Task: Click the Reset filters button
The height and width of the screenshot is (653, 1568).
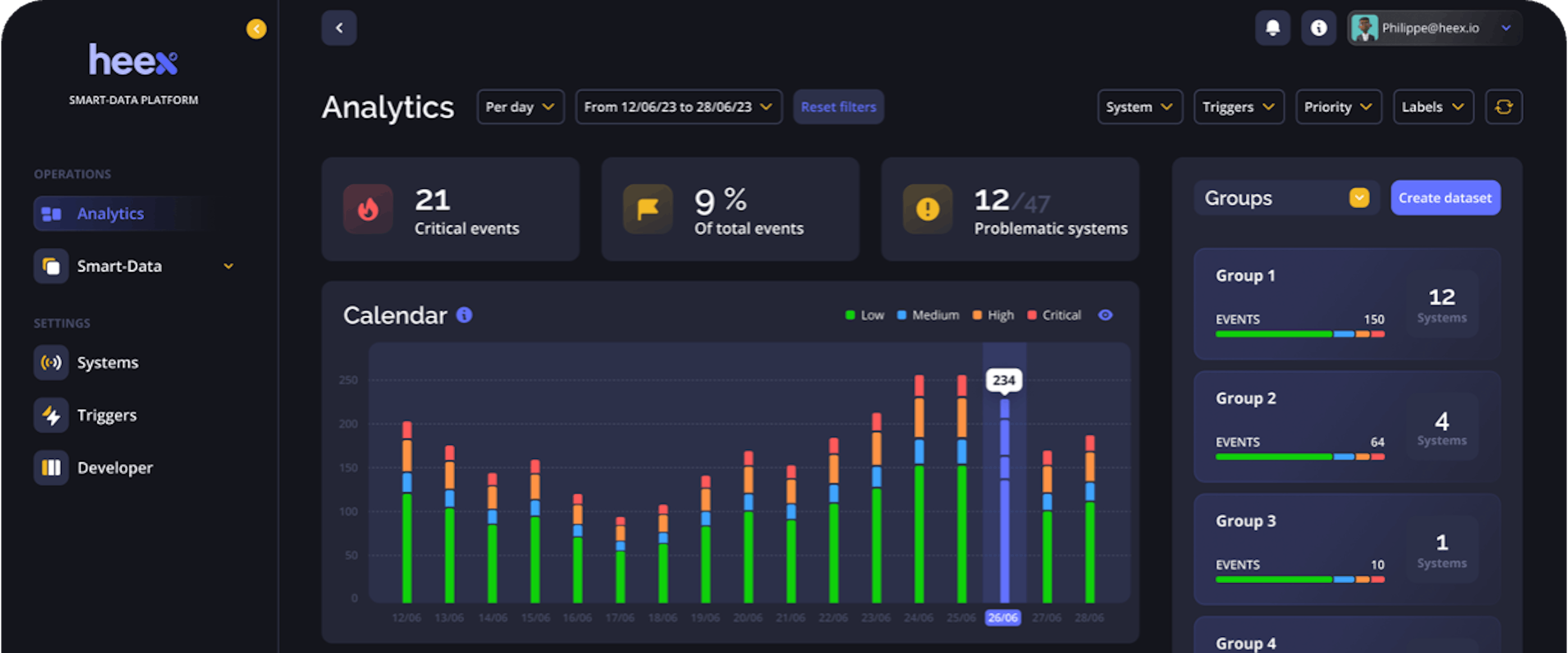Action: [x=838, y=107]
